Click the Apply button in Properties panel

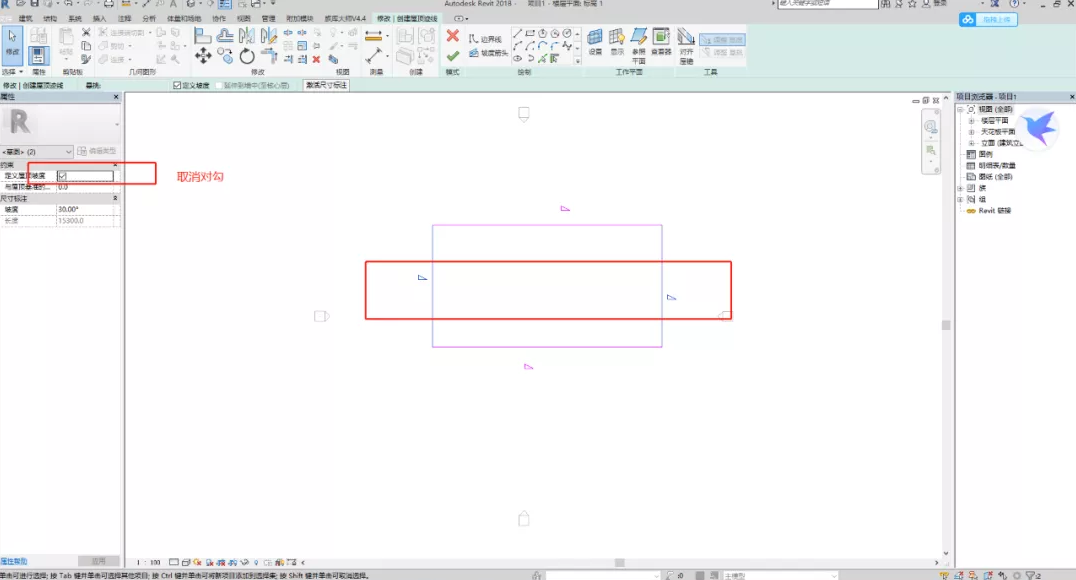98,561
